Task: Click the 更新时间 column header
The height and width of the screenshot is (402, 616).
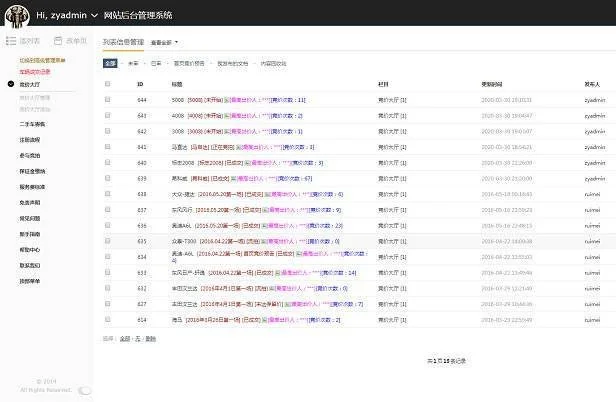Action: 492,84
